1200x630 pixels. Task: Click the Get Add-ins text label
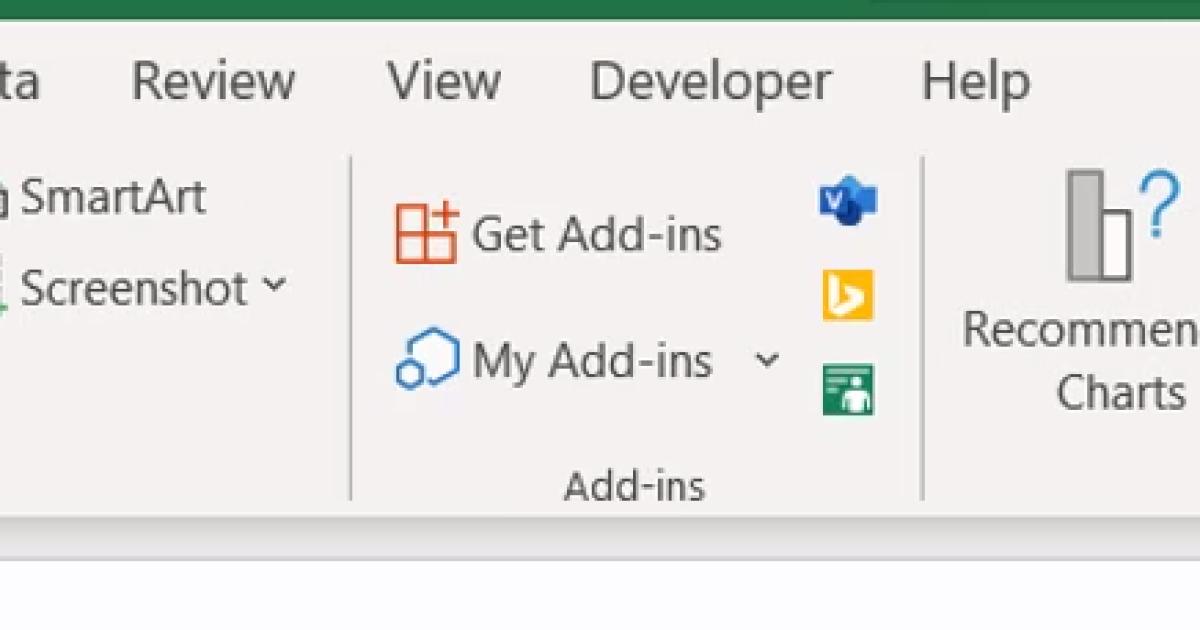coord(596,235)
